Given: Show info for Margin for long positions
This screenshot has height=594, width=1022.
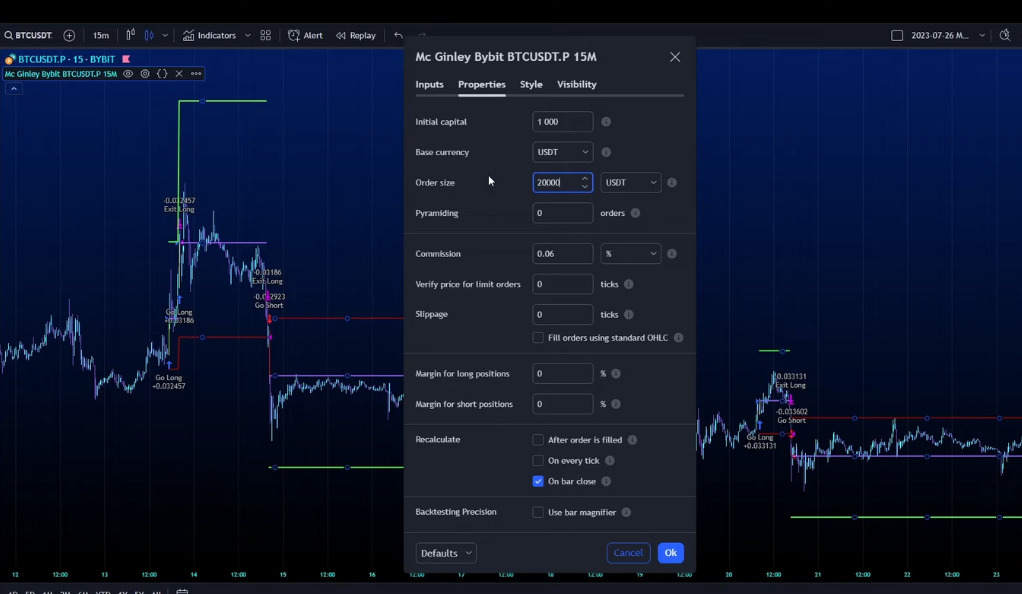Looking at the screenshot, I should coord(616,374).
